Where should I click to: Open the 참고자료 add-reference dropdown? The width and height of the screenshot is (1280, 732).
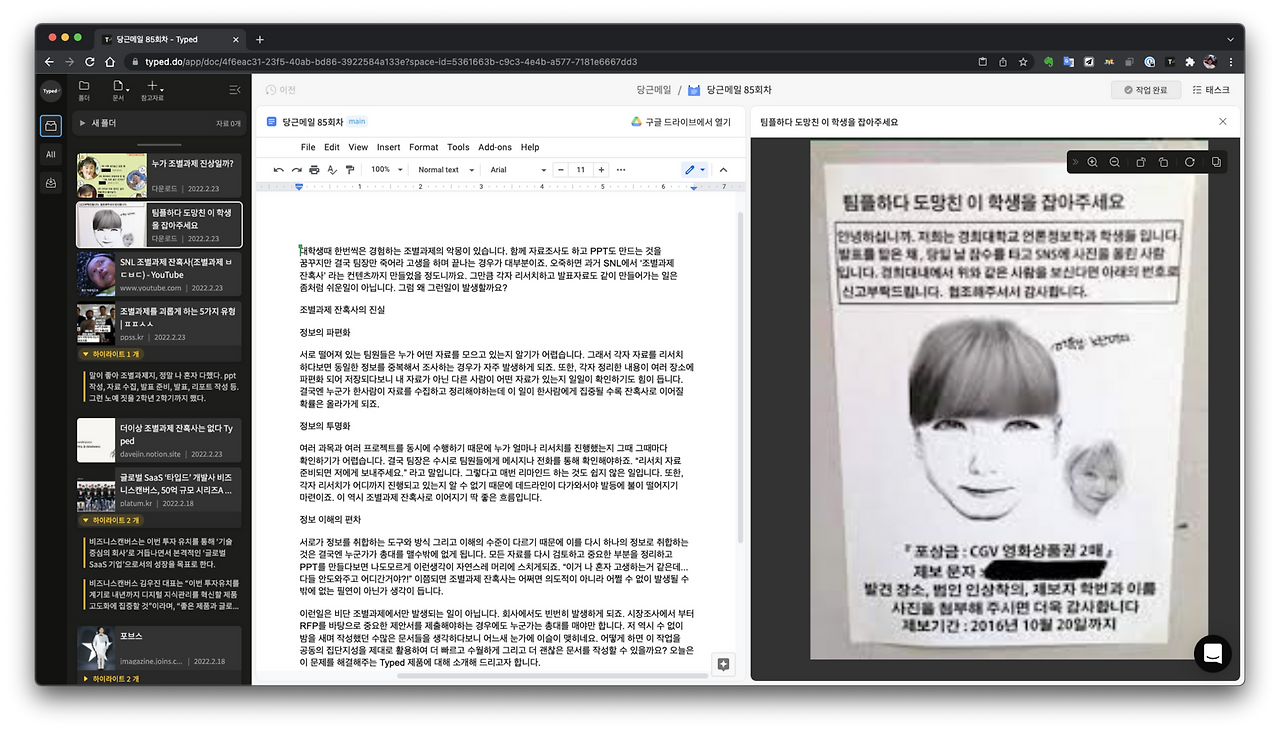(153, 90)
